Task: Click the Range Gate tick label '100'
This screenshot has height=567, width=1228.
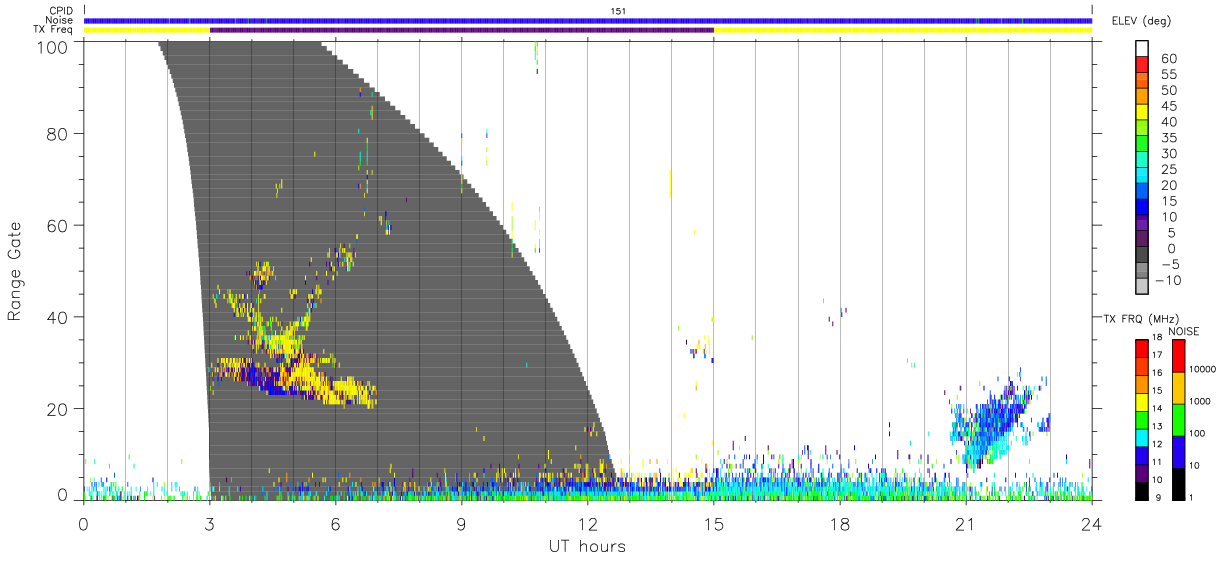Action: pos(55,46)
